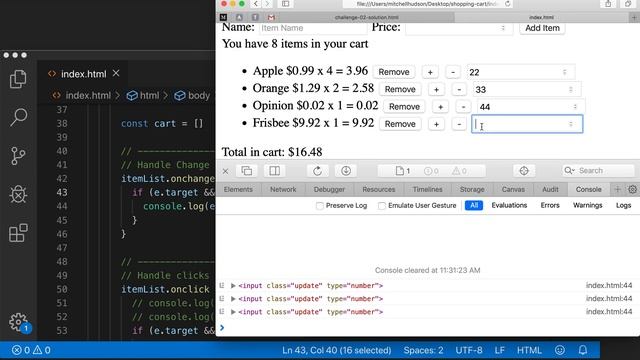Switch to the Network inspector tab
This screenshot has height=360, width=640.
coord(283,189)
